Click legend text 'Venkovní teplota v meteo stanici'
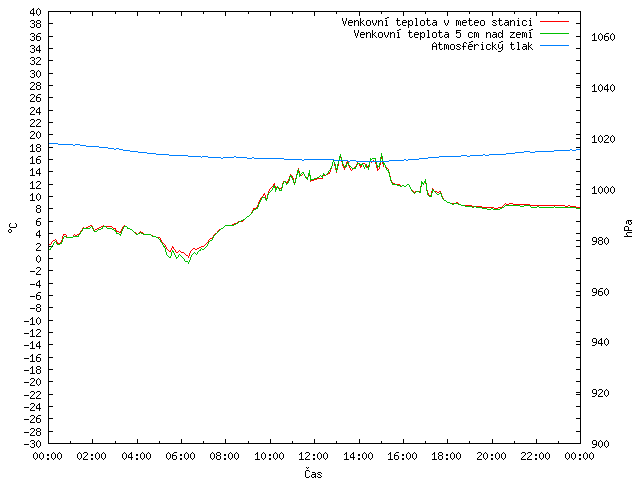Viewport: 640px width, 480px height. point(437,22)
